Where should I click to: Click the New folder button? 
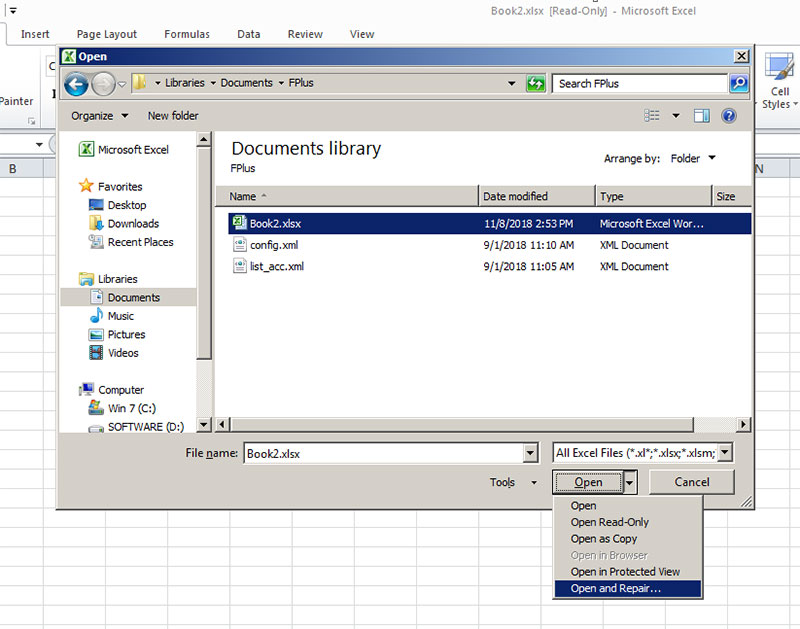coord(173,116)
